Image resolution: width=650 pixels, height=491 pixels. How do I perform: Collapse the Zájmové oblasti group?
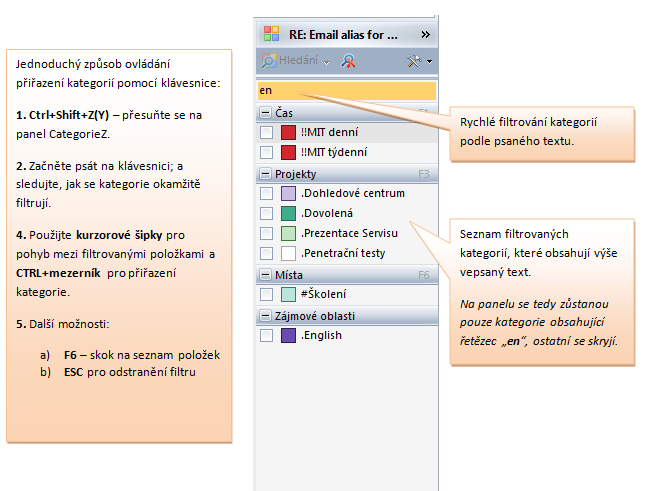point(265,316)
